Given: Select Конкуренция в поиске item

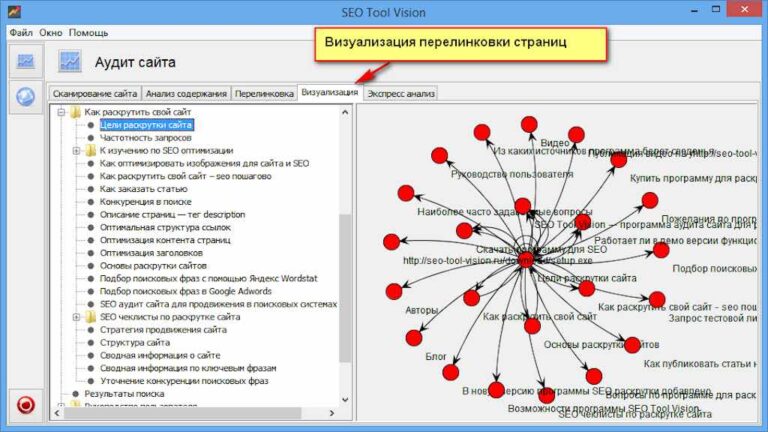Looking at the screenshot, I should (145, 201).
